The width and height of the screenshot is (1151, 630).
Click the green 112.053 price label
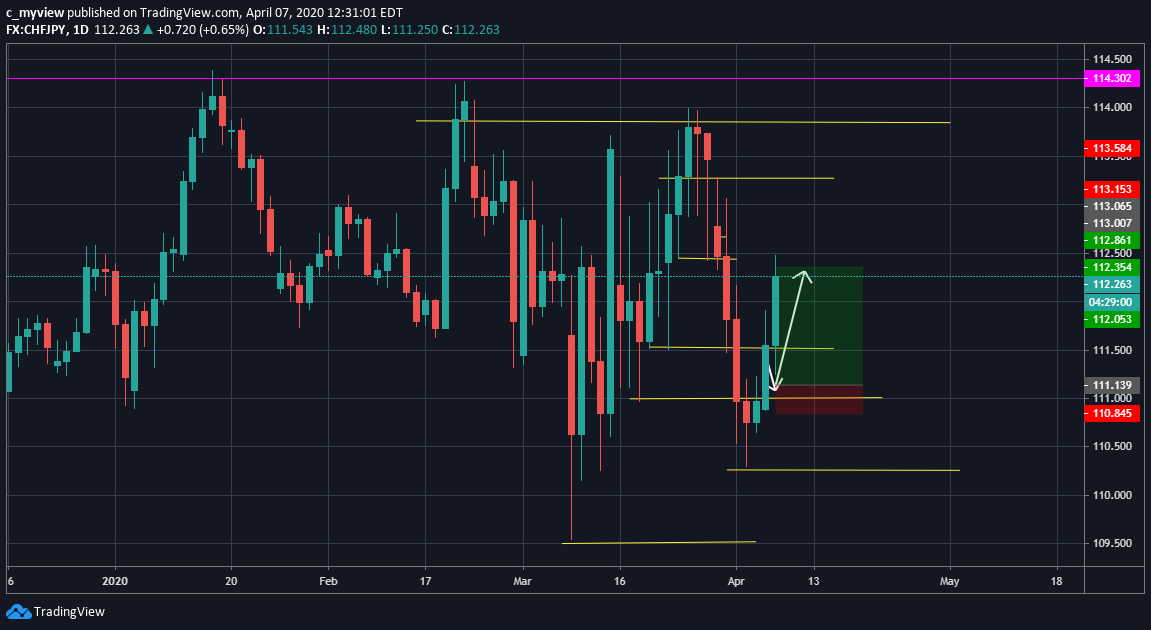tap(1112, 319)
